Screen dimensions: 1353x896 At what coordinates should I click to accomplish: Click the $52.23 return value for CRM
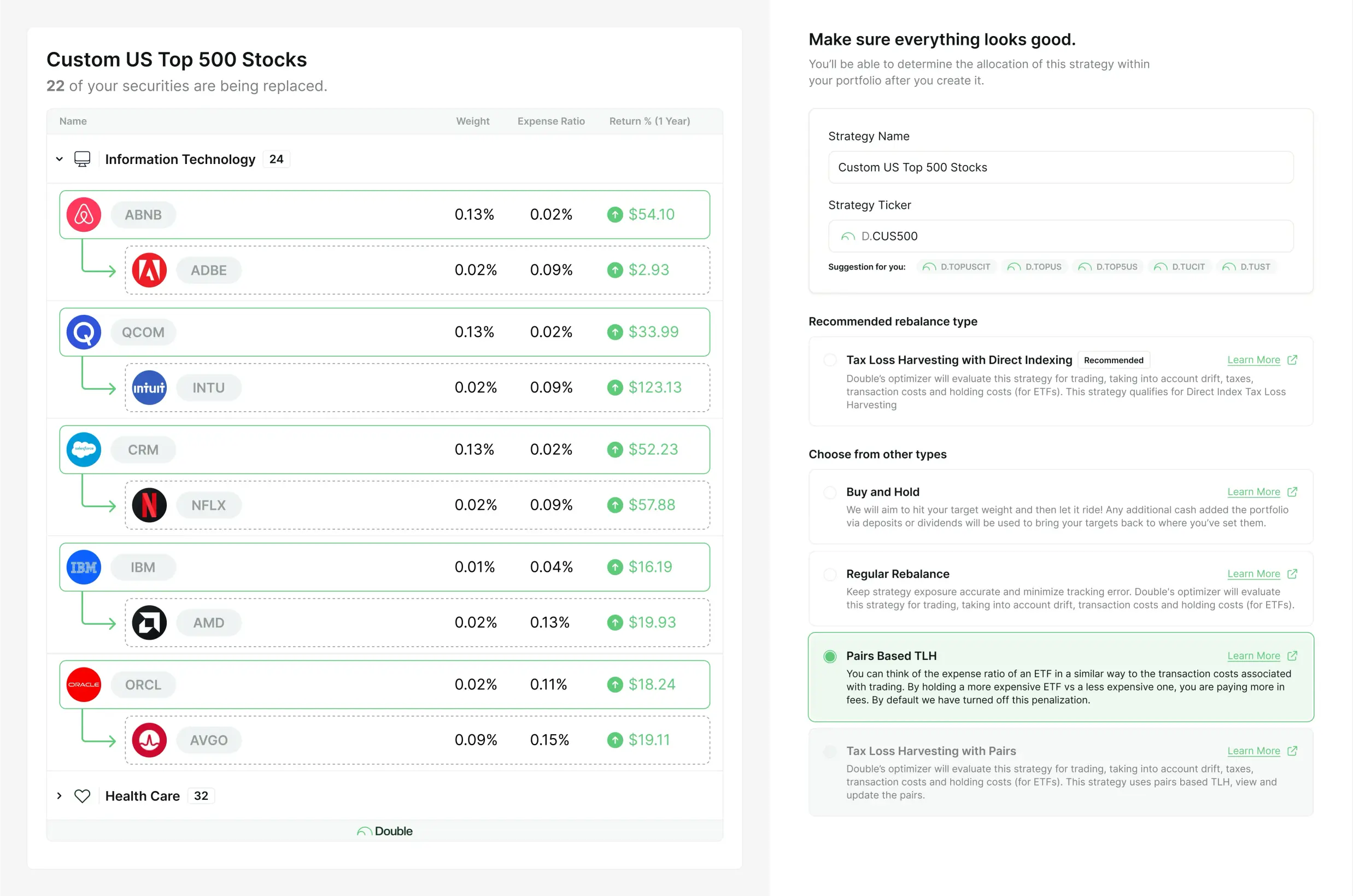(653, 450)
